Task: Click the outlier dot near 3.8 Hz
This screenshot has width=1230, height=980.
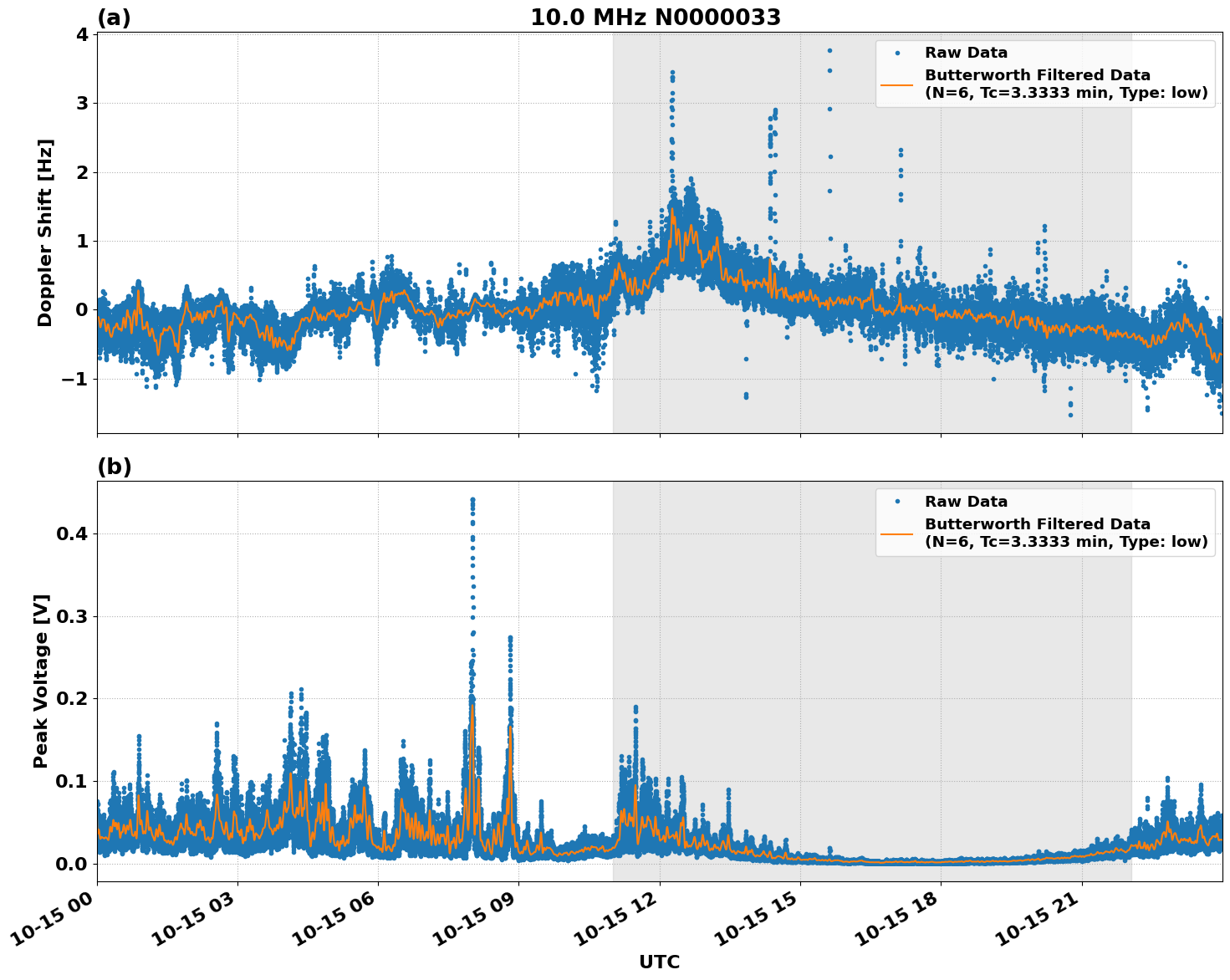Action: click(829, 48)
